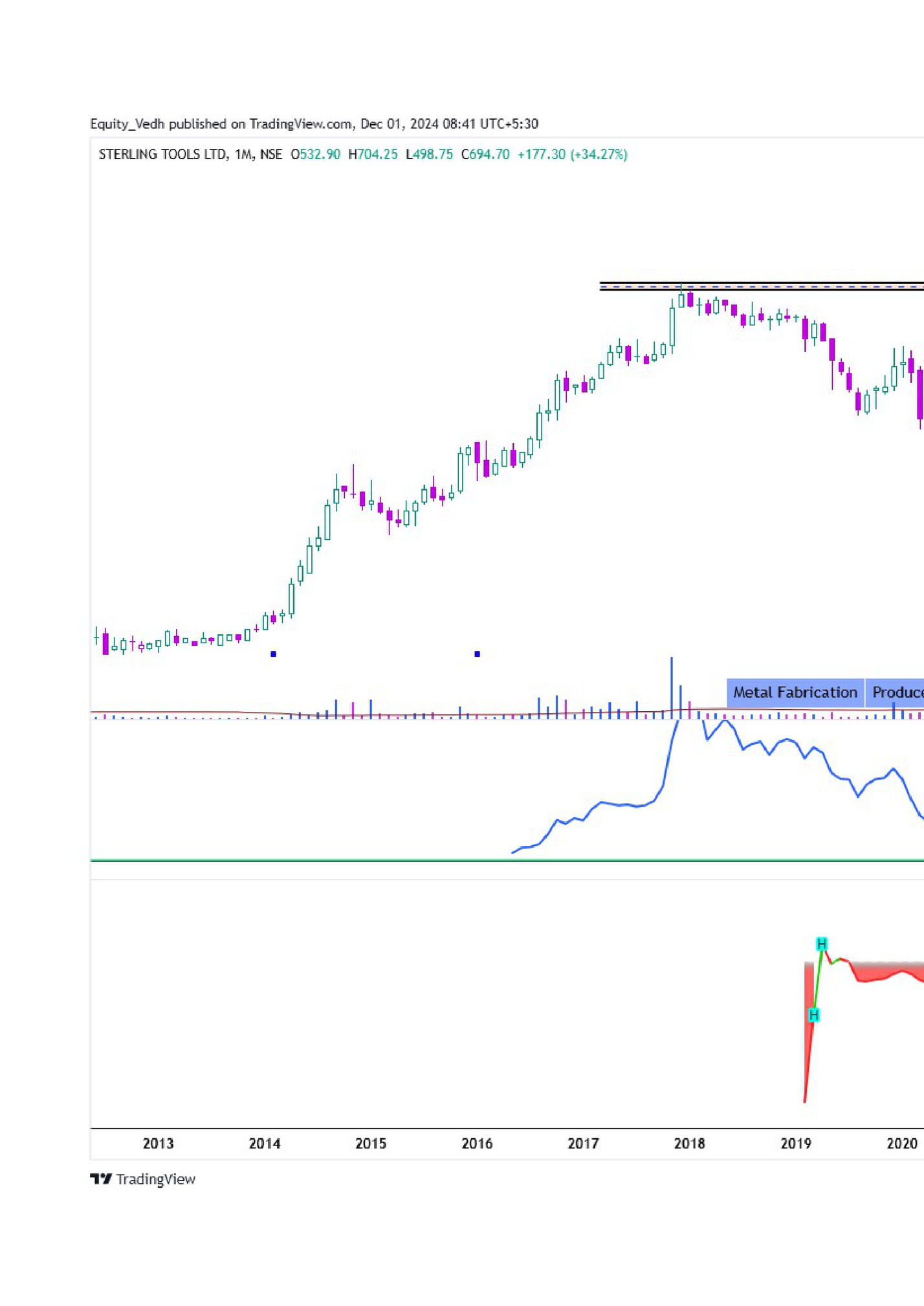This screenshot has height=1306, width=924.
Task: Click the 2018 label on time axis
Action: point(689,1144)
